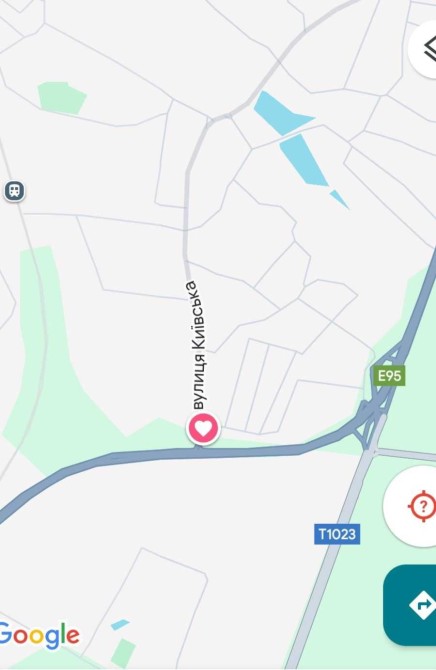The image size is (436, 670).
Task: Tap the green E95 road shield
Action: pyautogui.click(x=389, y=376)
